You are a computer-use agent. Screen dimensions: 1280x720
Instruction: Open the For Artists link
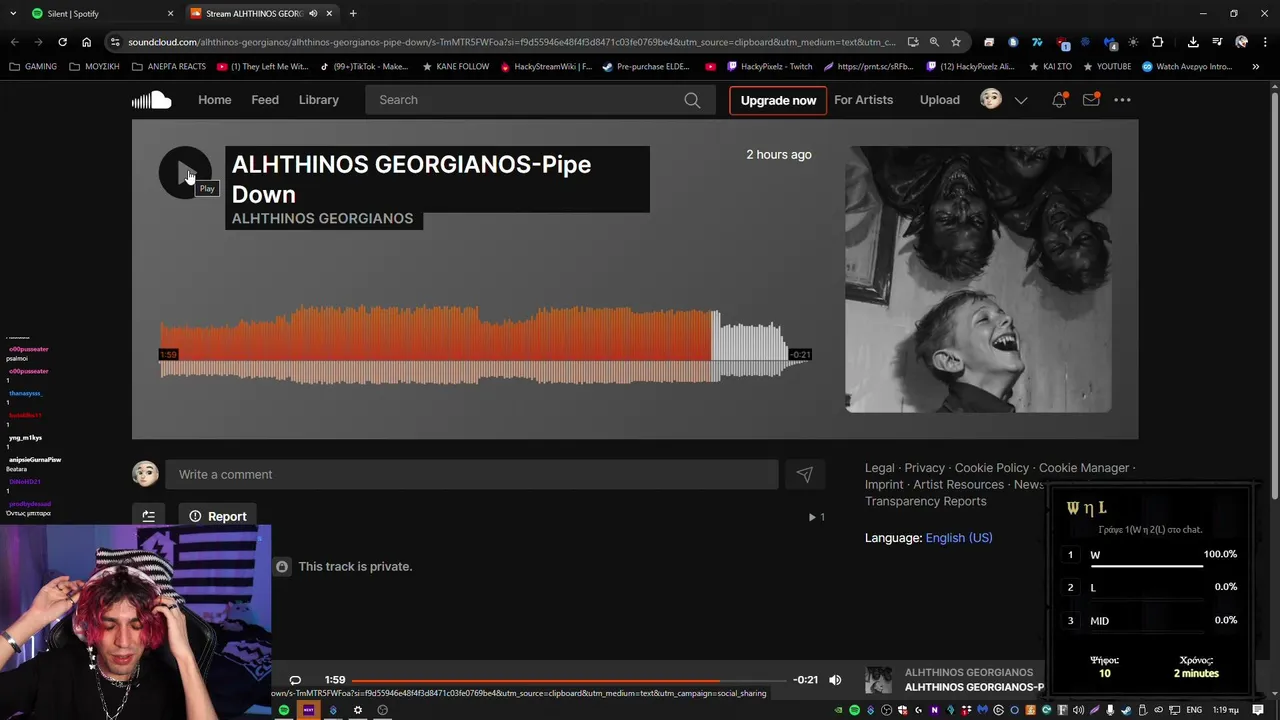pos(864,100)
